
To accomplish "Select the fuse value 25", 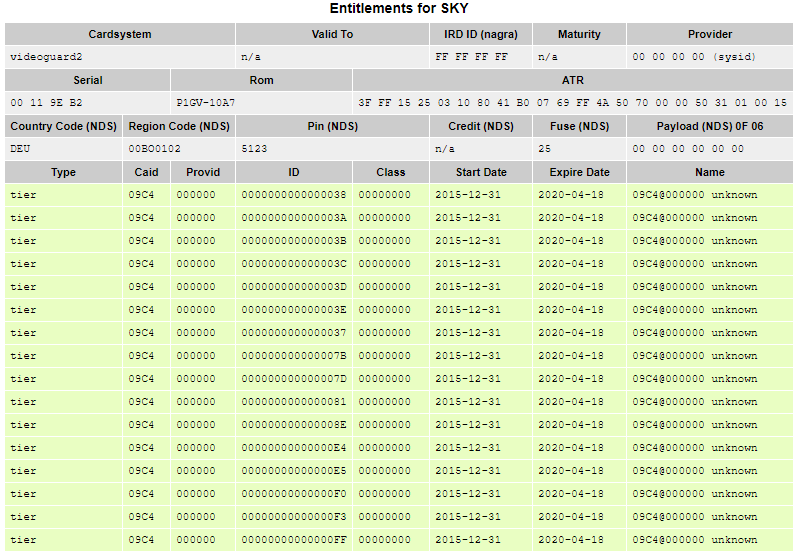I will point(544,149).
